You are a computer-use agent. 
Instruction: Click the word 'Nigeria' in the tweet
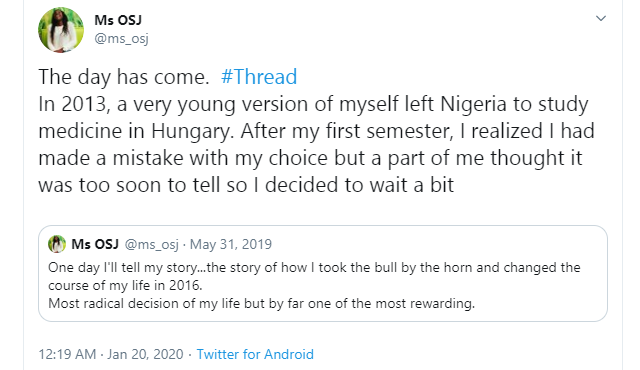(473, 104)
